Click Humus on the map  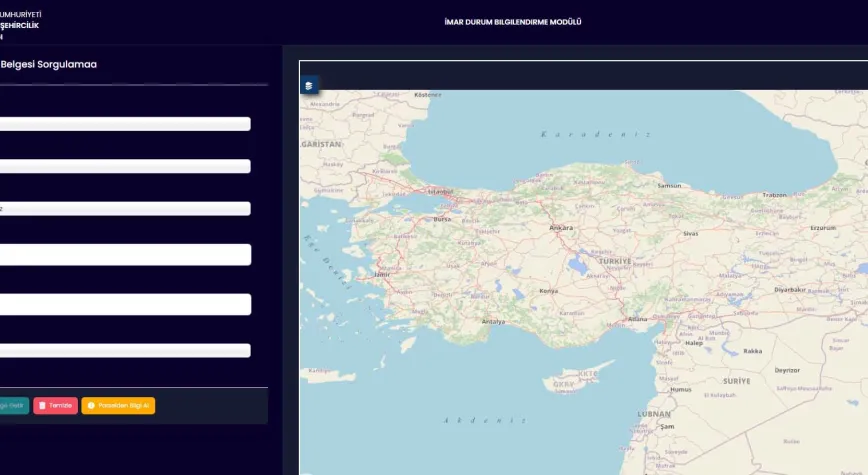click(681, 390)
